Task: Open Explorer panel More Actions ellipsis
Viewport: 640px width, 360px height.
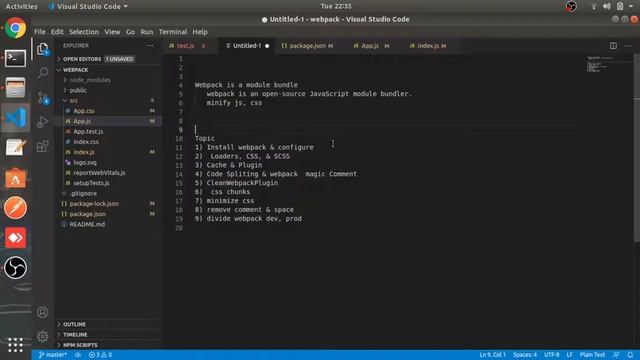Action: click(150, 46)
